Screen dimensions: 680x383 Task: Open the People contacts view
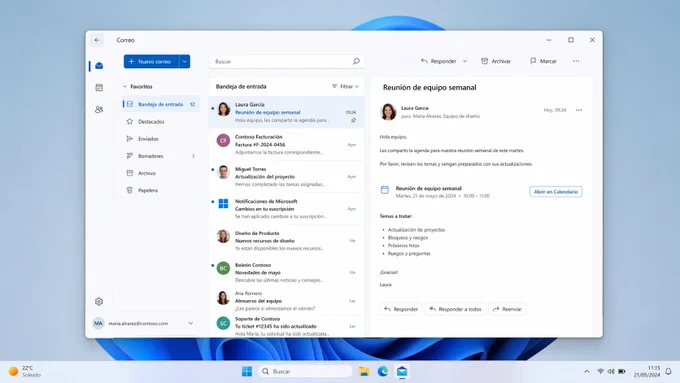99,109
